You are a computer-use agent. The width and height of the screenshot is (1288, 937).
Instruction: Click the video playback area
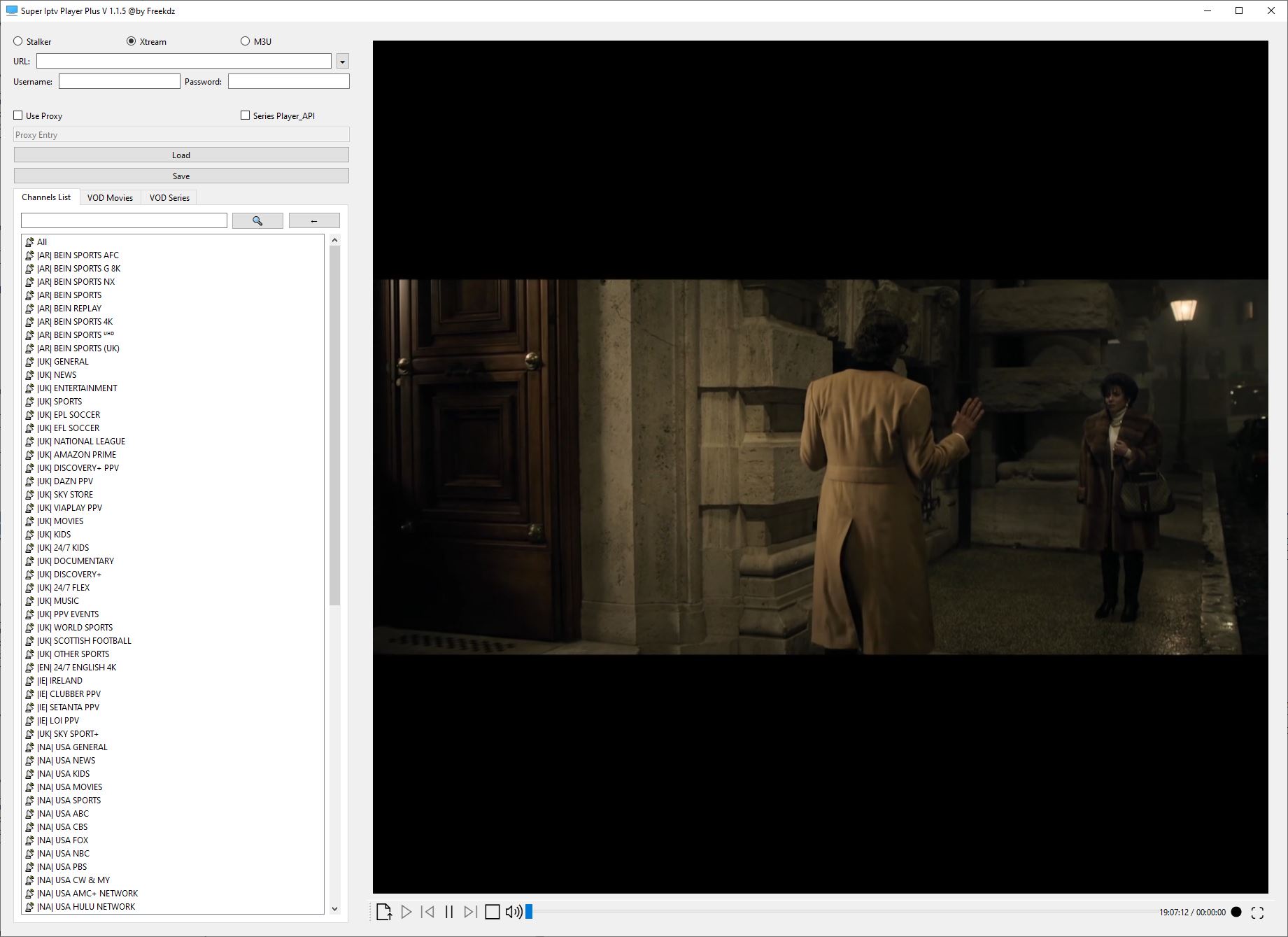coord(820,467)
